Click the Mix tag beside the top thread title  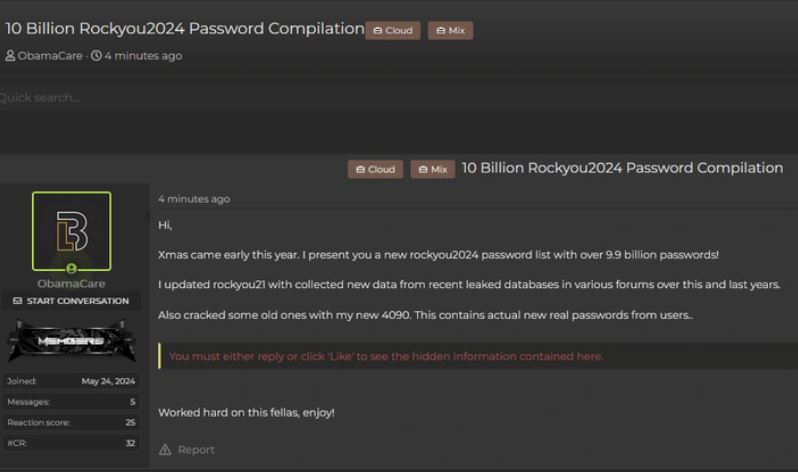450,30
